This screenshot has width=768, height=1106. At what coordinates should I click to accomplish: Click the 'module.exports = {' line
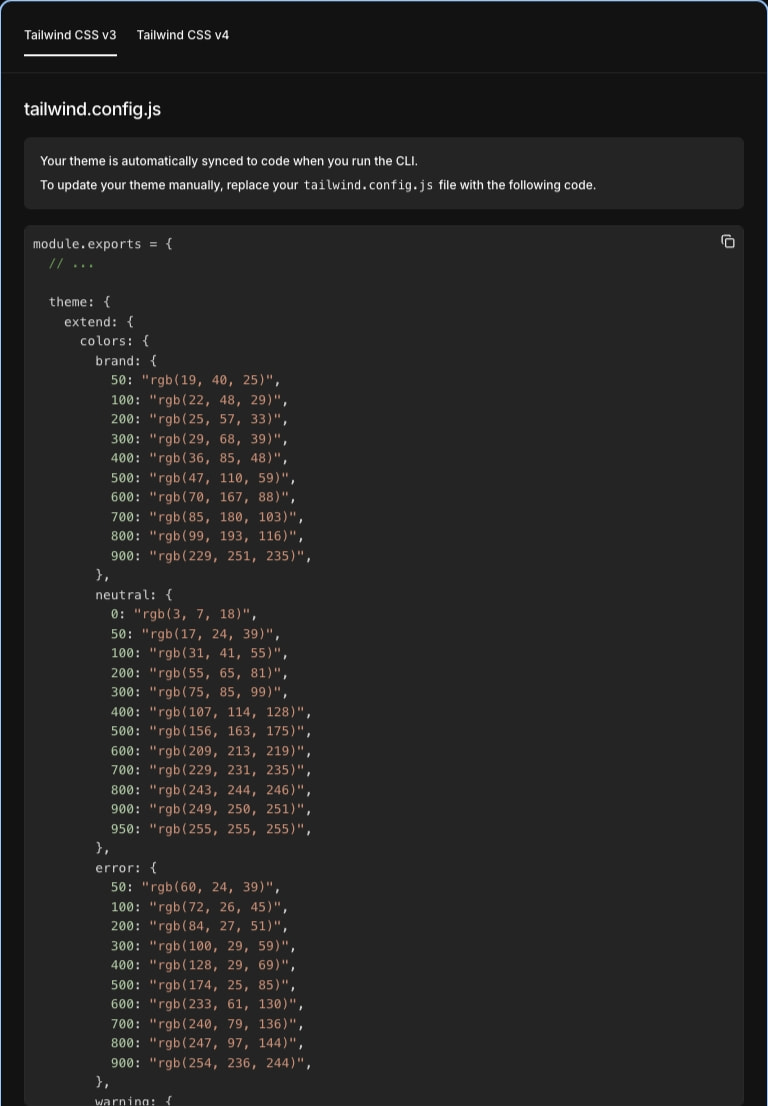(102, 244)
